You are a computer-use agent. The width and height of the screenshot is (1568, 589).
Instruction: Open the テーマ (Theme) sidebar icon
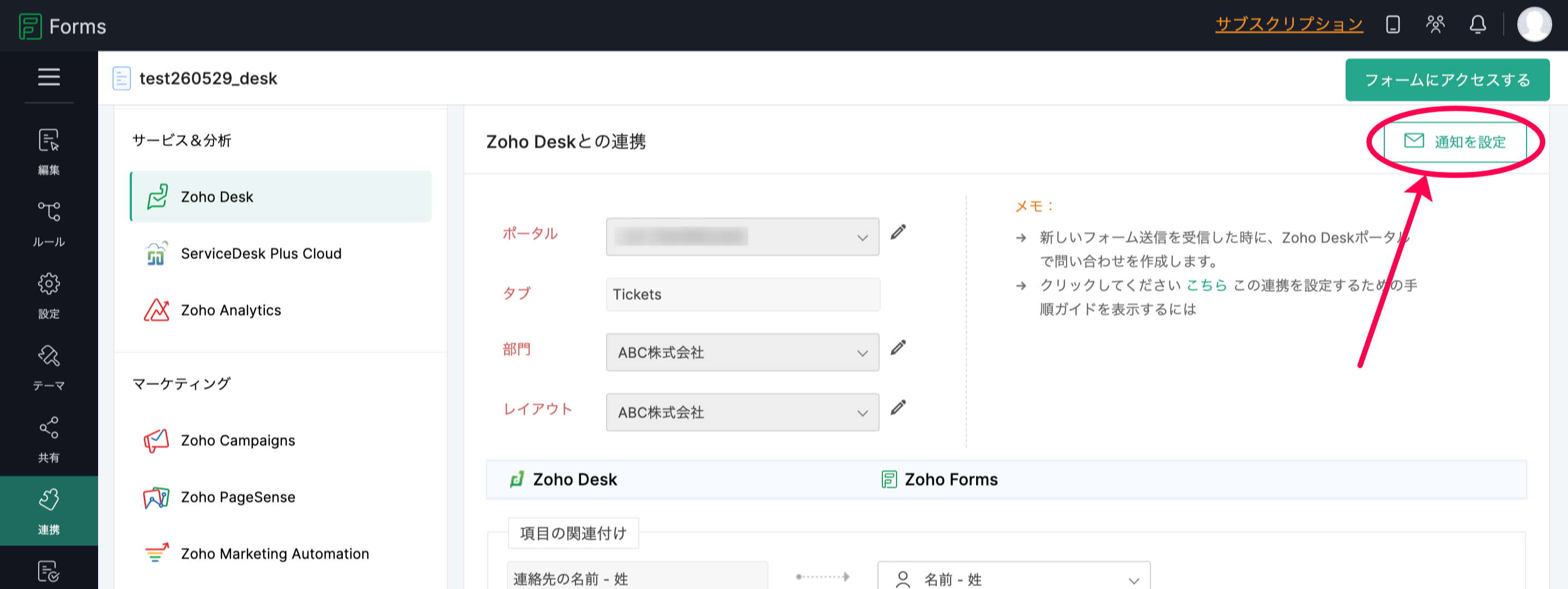[49, 367]
